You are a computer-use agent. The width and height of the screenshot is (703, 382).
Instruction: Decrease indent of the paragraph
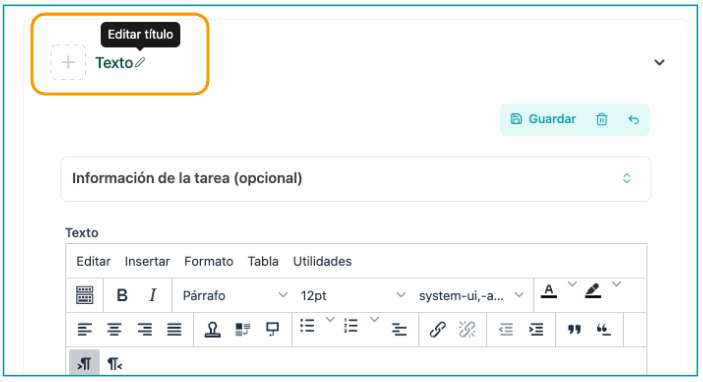(506, 330)
